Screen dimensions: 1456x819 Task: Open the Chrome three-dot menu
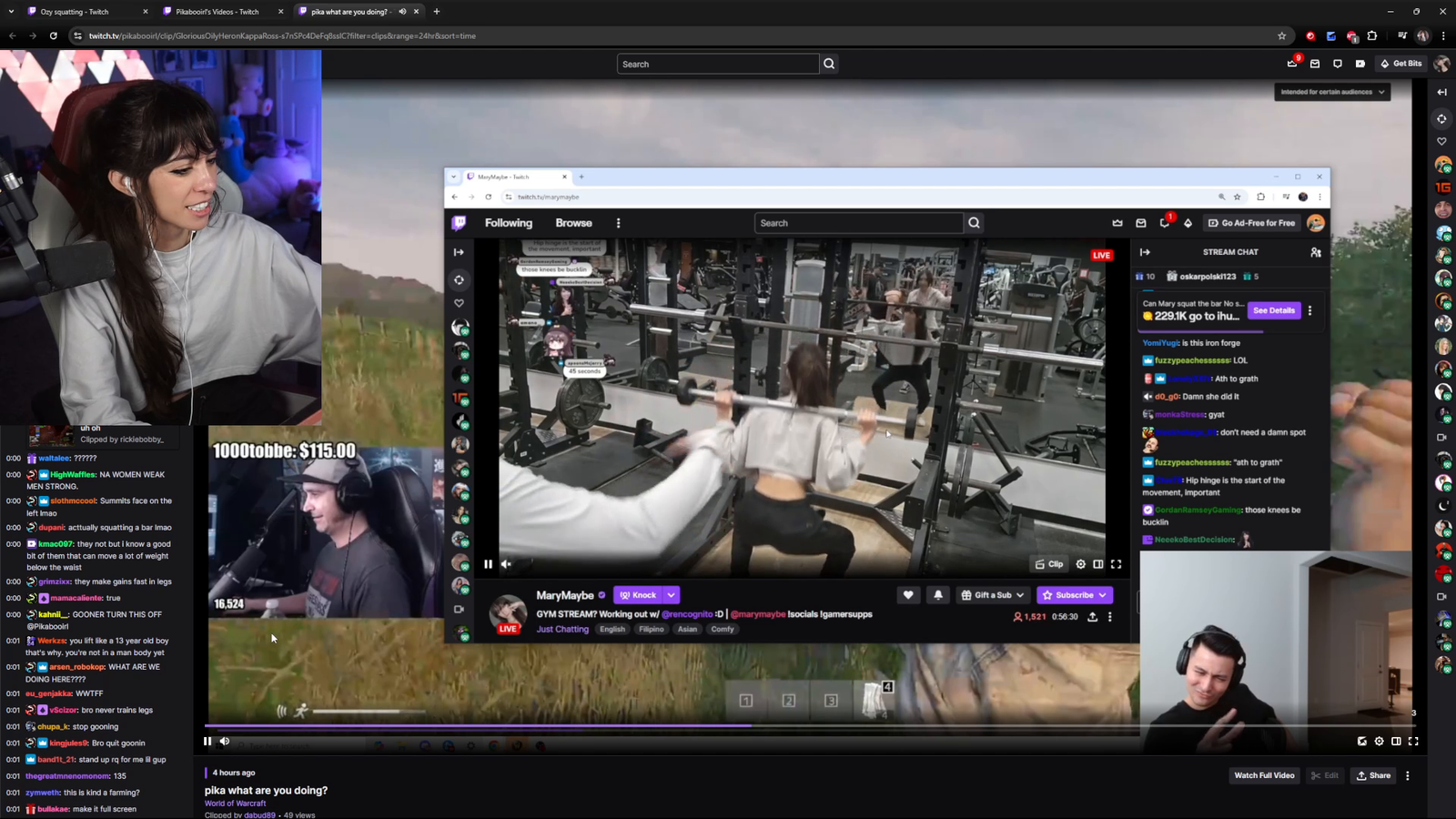[x=1443, y=35]
